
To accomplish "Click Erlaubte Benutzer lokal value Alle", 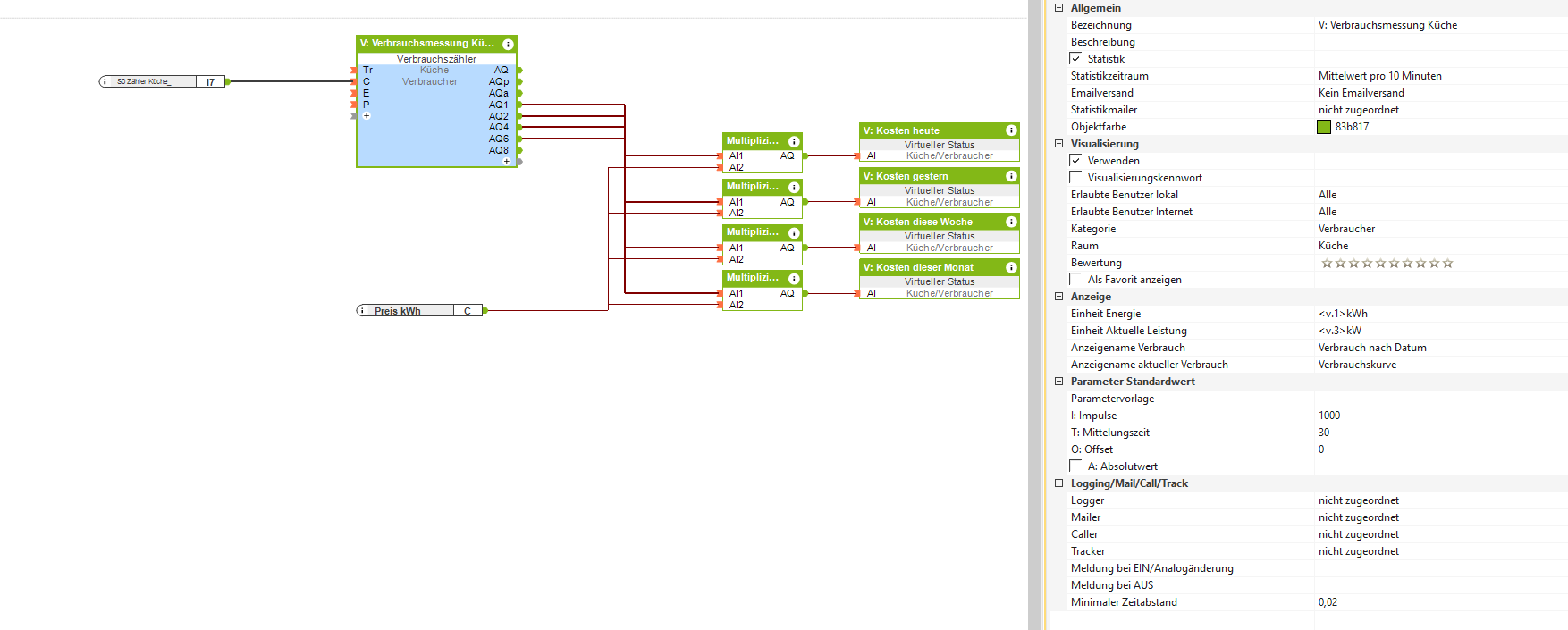I will (1441, 195).
